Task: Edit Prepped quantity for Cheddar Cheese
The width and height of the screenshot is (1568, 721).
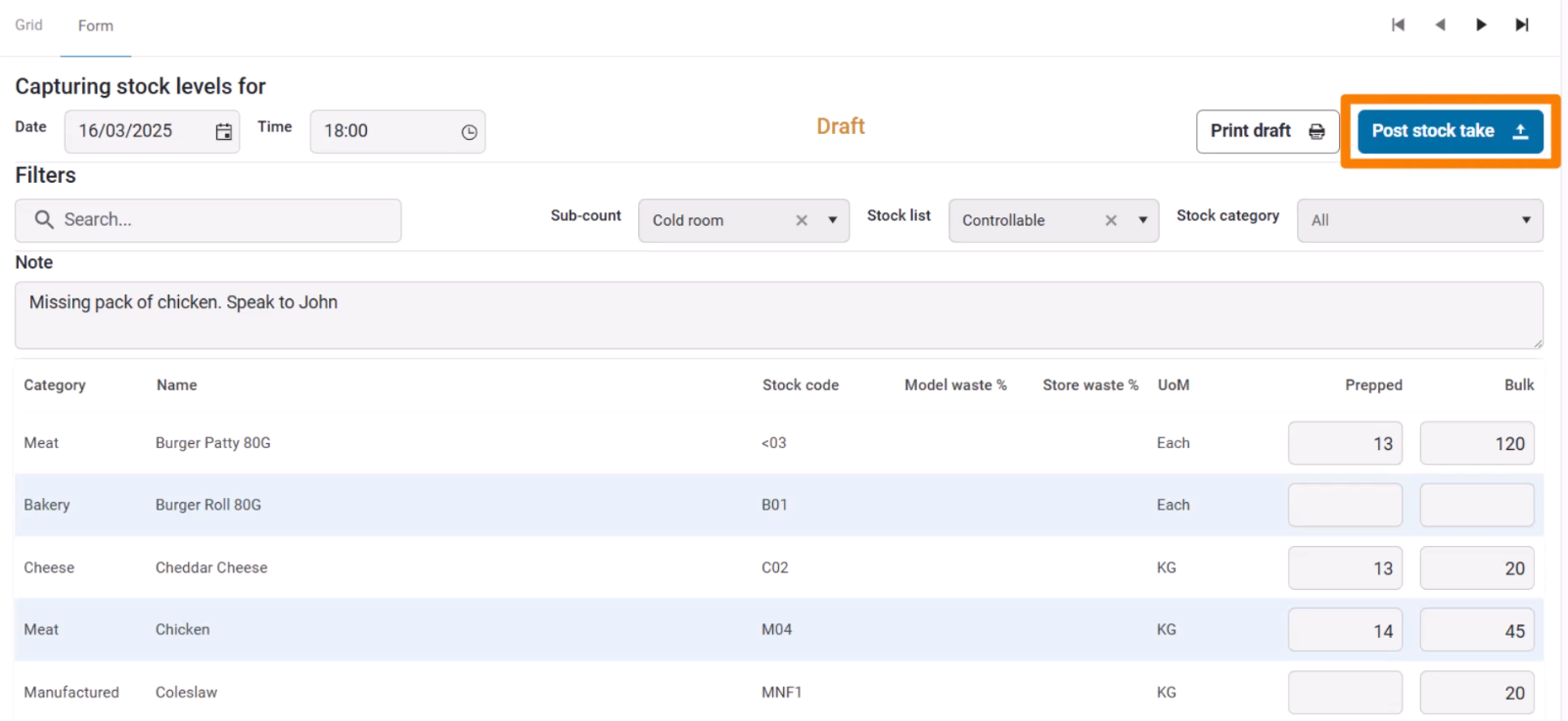Action: 1346,567
